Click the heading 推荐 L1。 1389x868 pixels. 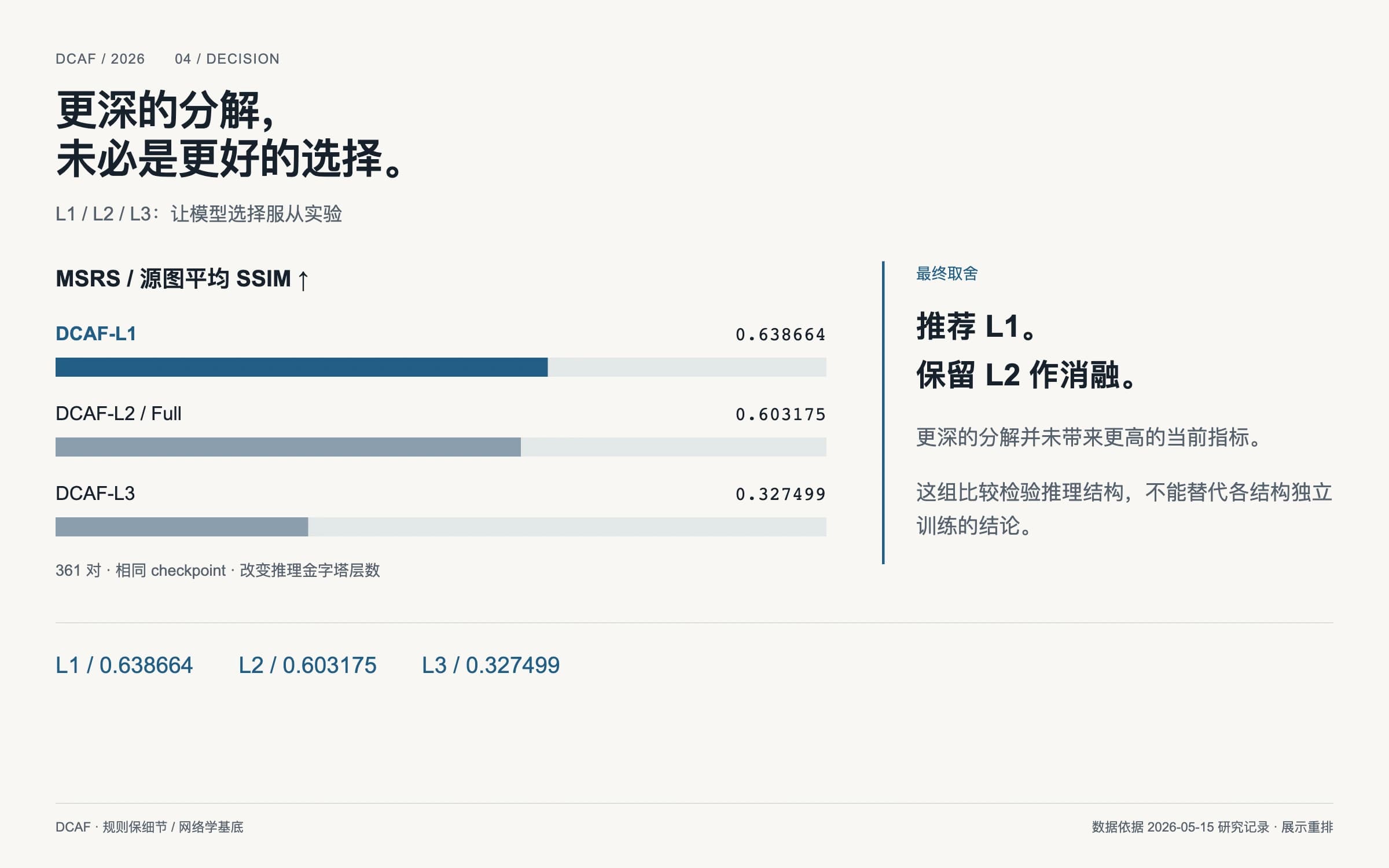click(x=976, y=326)
